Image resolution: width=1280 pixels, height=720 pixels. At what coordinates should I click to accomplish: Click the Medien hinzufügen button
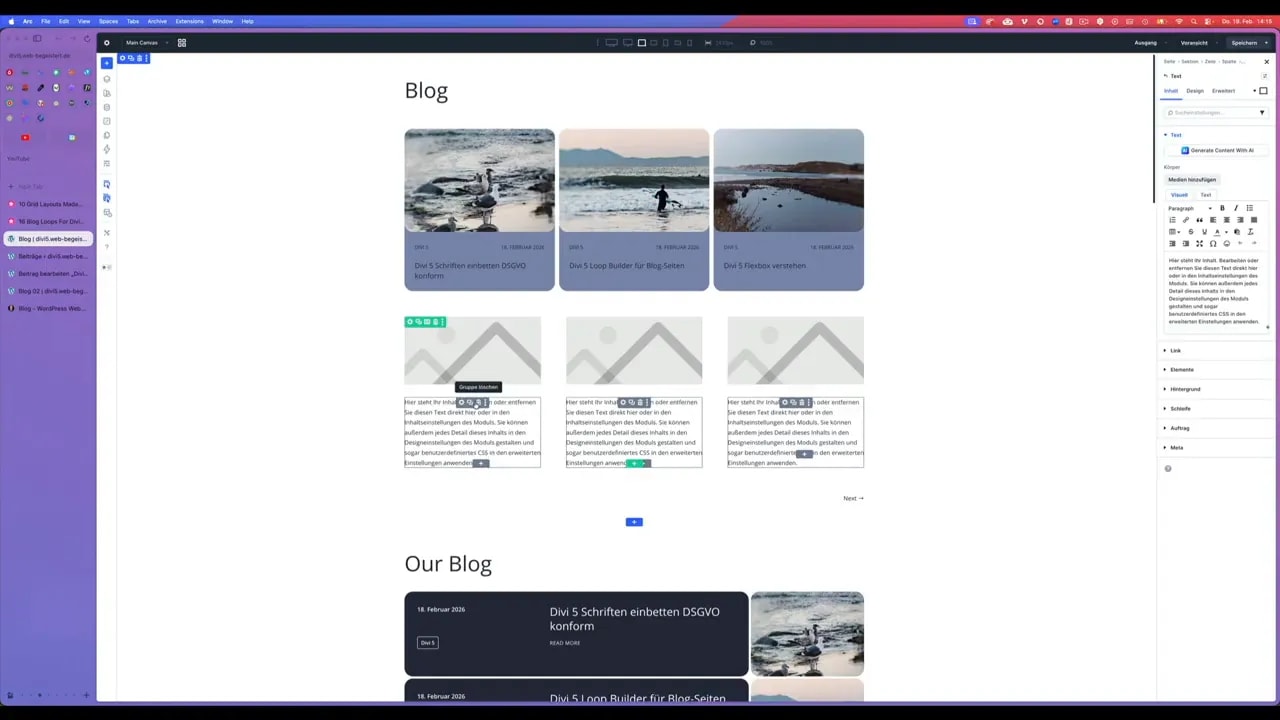click(x=1192, y=179)
